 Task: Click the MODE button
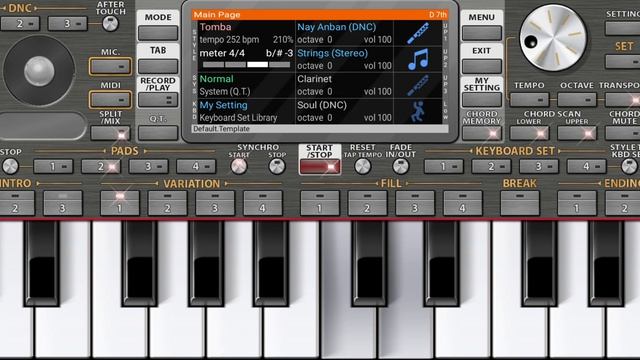click(158, 33)
